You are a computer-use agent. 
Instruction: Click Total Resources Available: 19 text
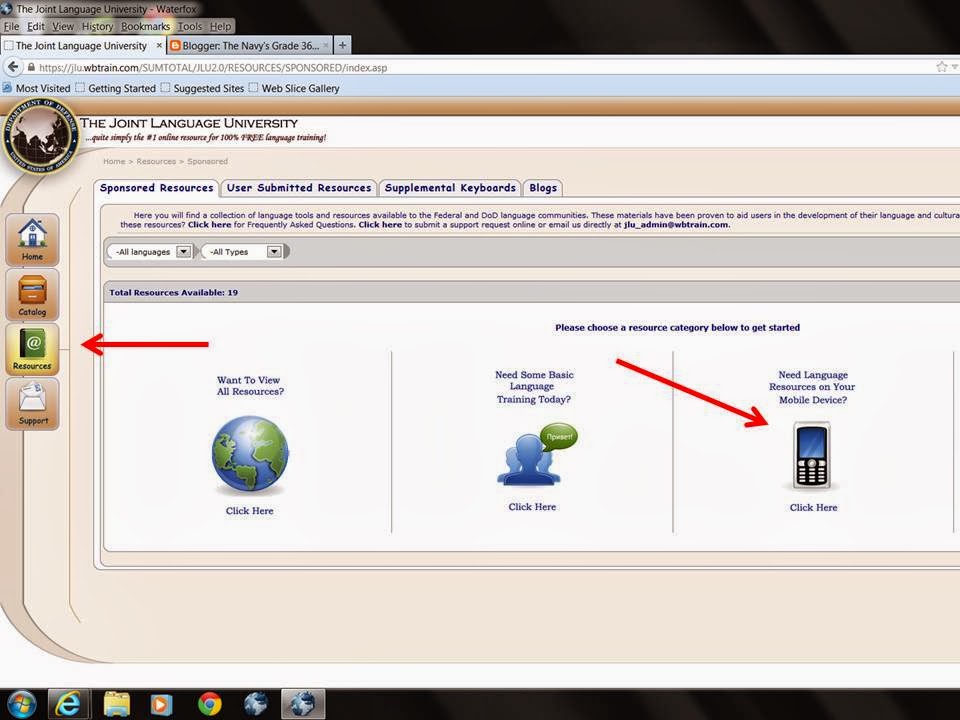(x=174, y=293)
